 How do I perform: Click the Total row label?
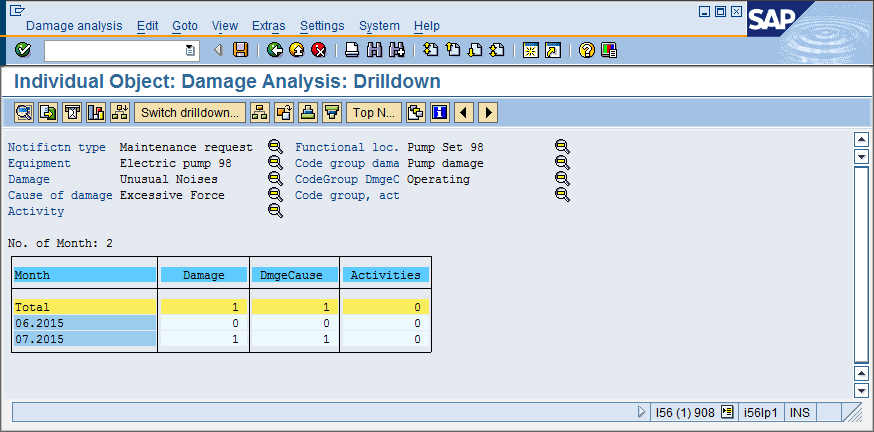85,307
